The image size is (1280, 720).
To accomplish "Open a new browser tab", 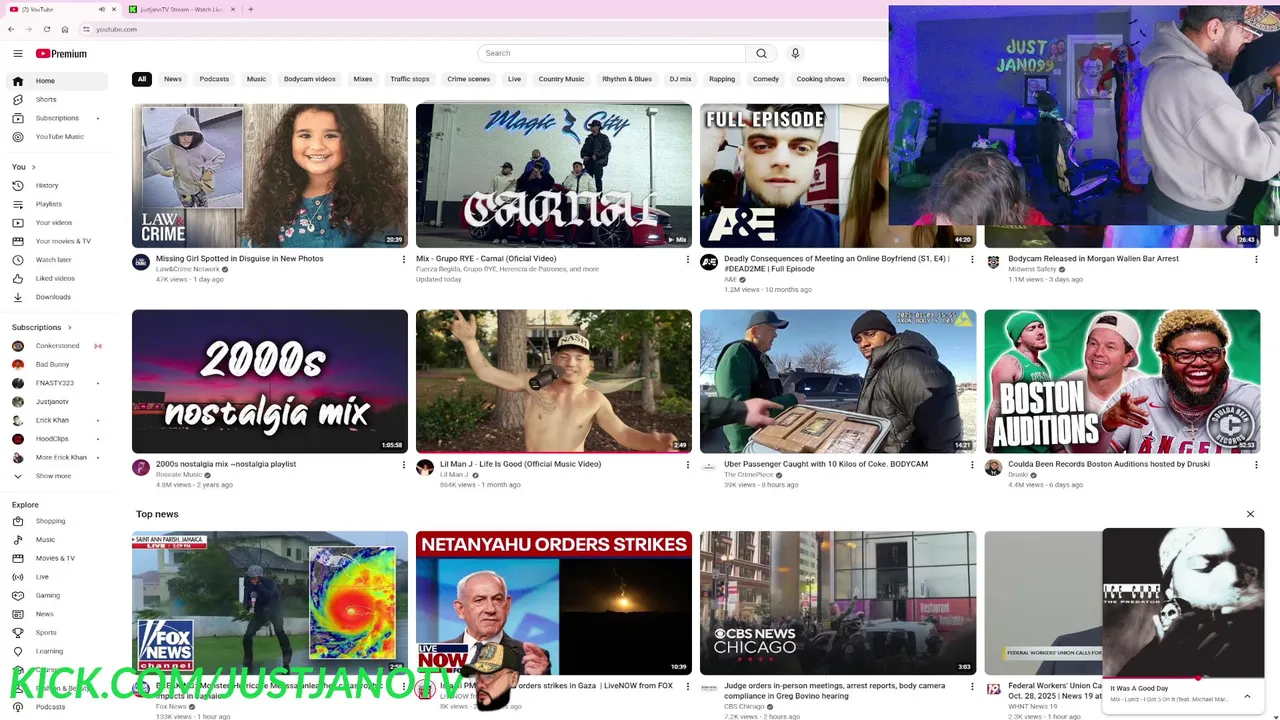I will [x=250, y=9].
